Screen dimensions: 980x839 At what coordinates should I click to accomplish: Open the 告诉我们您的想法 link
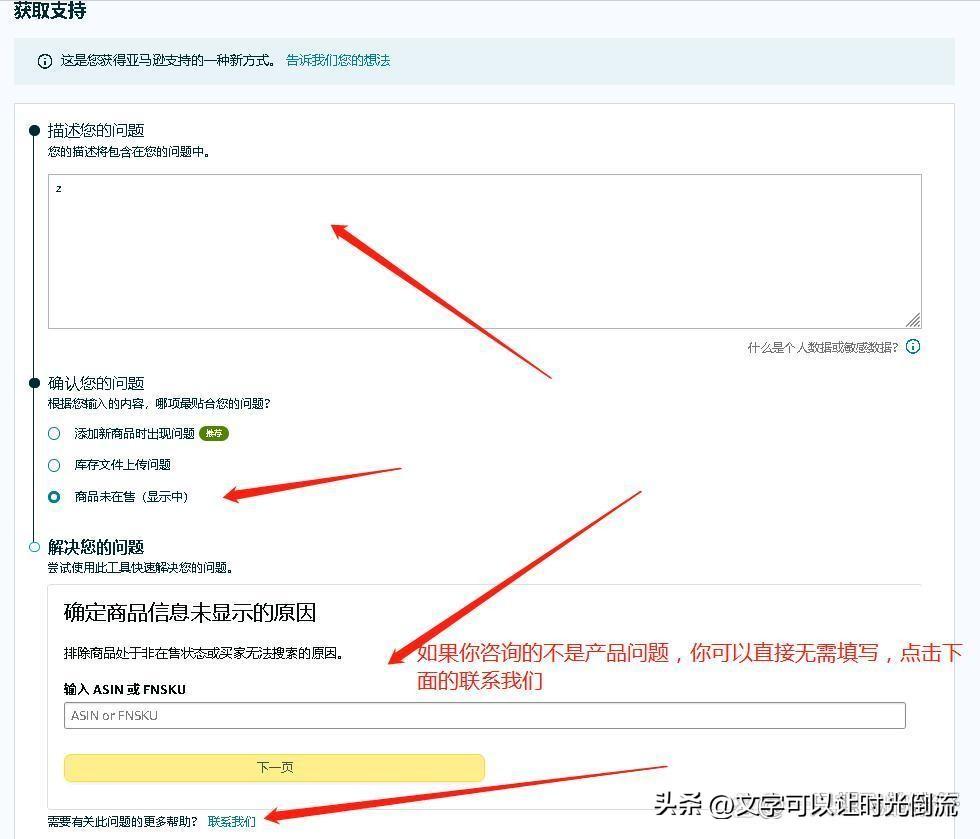pos(338,61)
